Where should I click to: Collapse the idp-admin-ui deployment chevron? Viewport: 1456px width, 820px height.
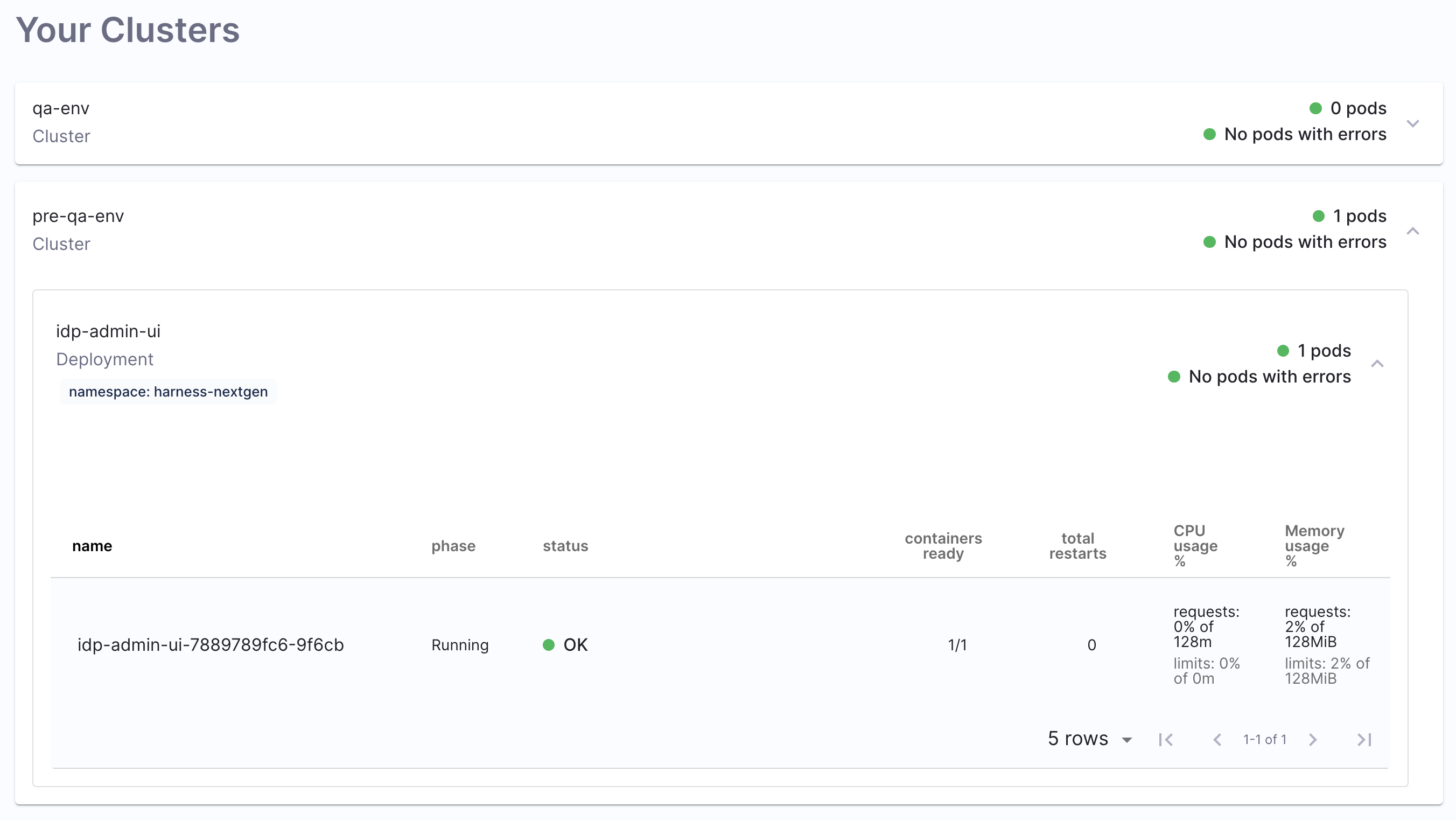1377,364
